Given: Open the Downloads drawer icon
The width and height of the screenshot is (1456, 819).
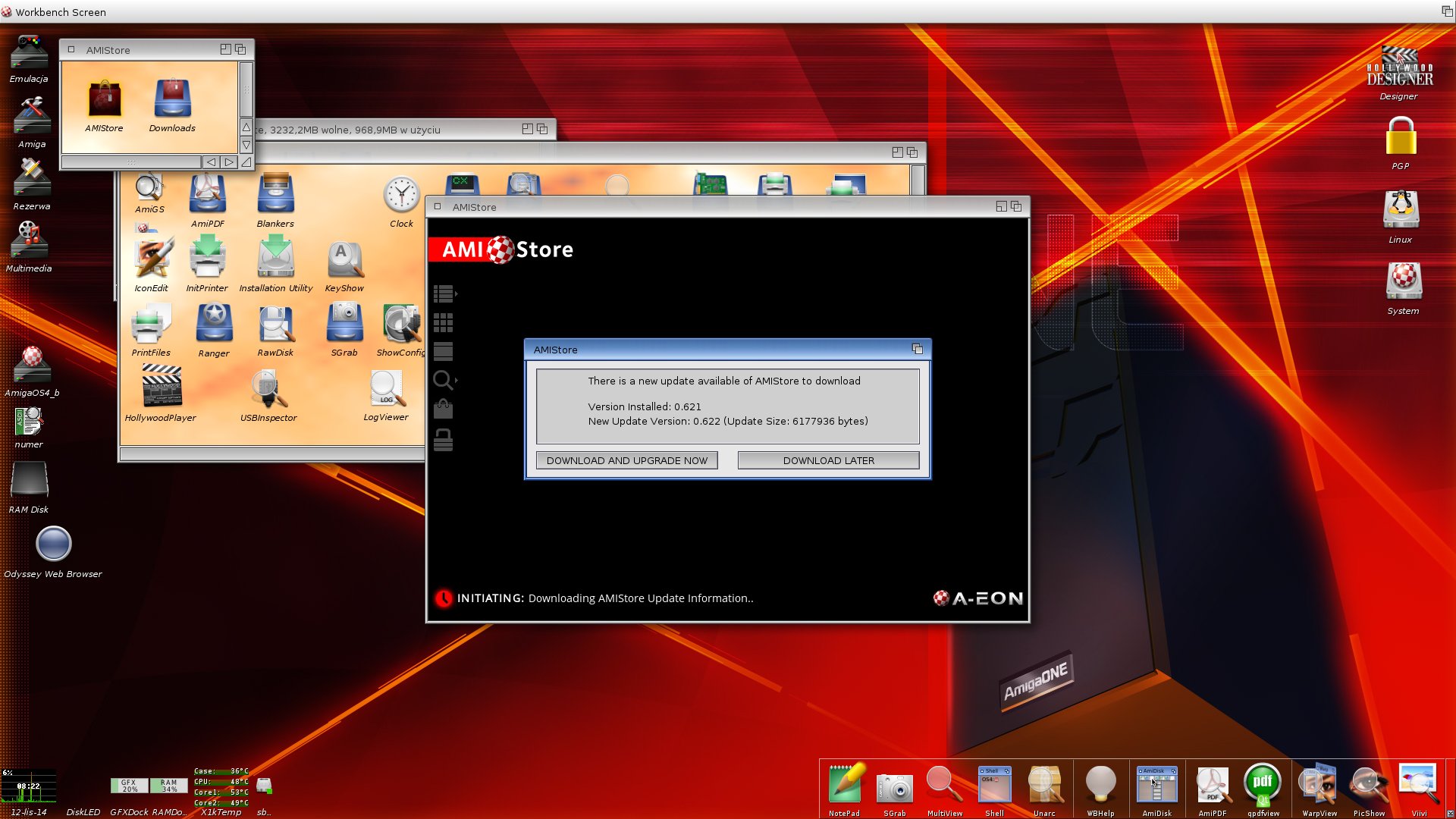Looking at the screenshot, I should click(172, 106).
